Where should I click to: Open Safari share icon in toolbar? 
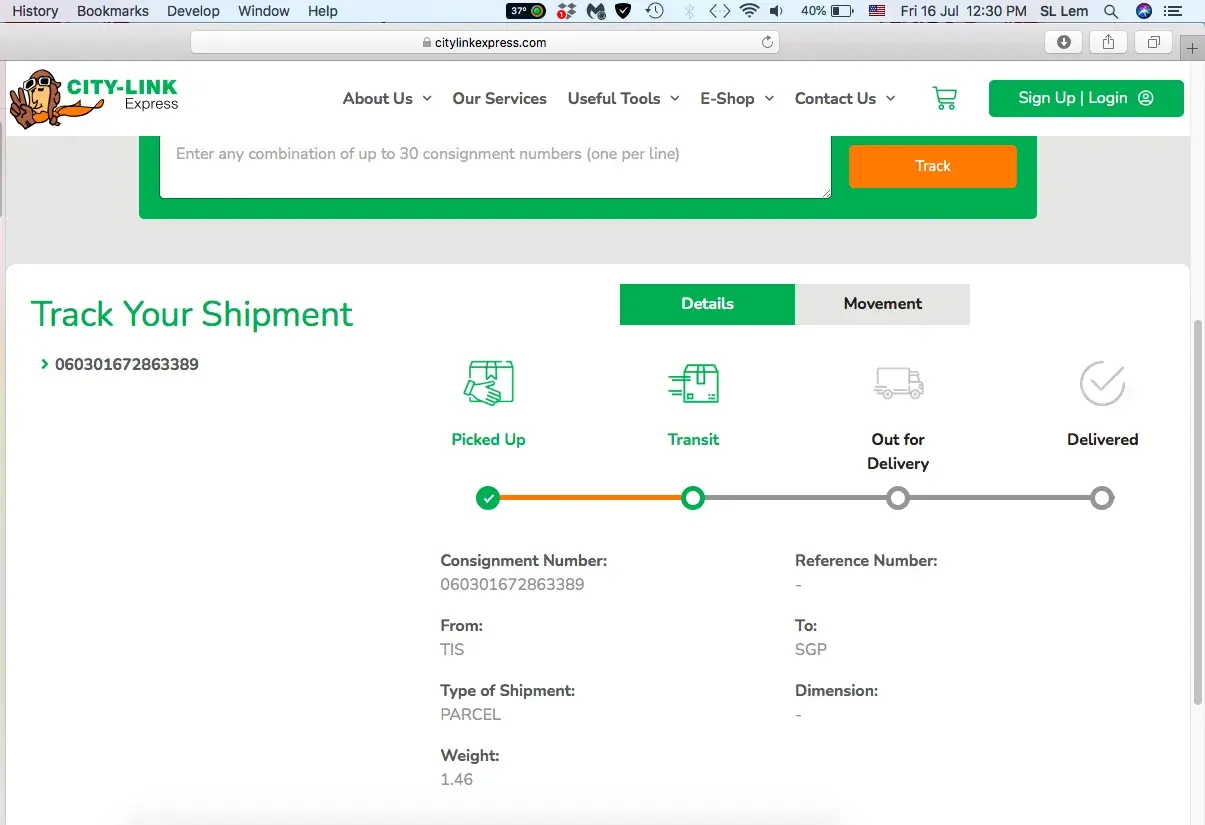[1108, 42]
